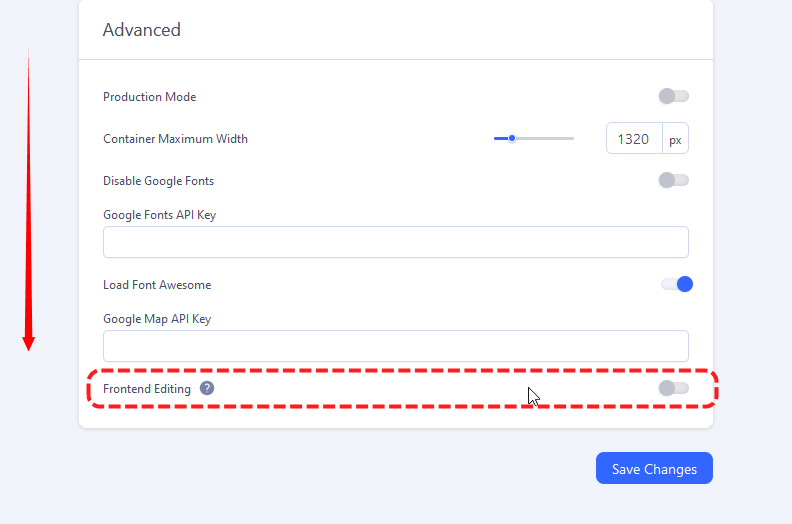Image resolution: width=792 pixels, height=524 pixels.
Task: Click the Google Fonts API Key label
Action: click(x=159, y=215)
